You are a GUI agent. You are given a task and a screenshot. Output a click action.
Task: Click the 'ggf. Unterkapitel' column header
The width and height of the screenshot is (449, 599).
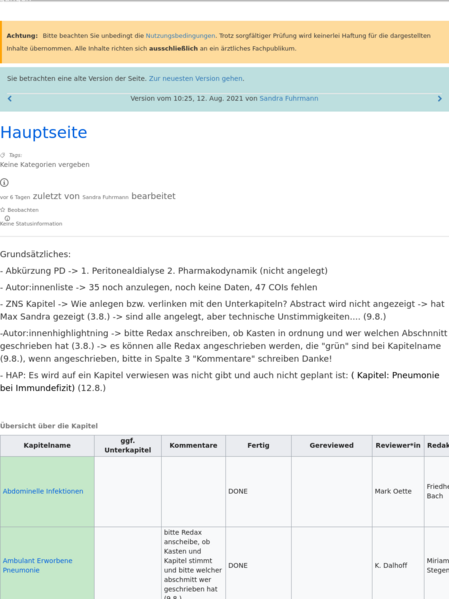pos(128,445)
